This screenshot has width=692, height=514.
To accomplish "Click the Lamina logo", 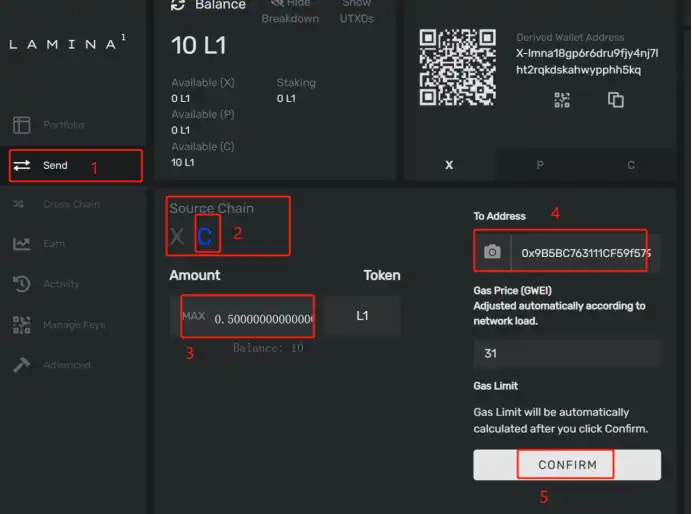I will click(68, 43).
